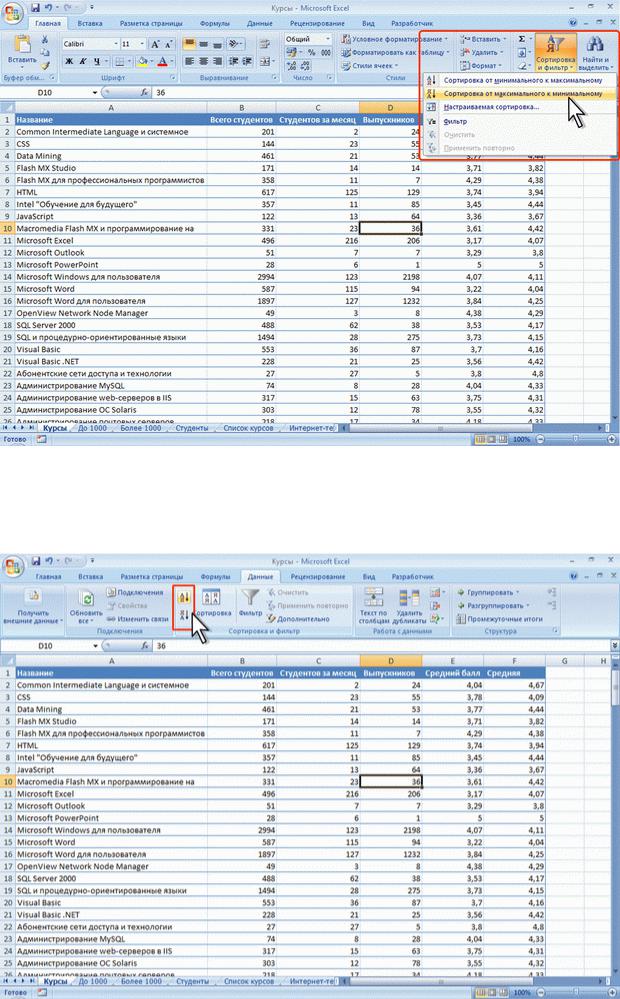Click the Increase Indent icon on Home ribbon
The image size is (620, 999).
[x=247, y=61]
